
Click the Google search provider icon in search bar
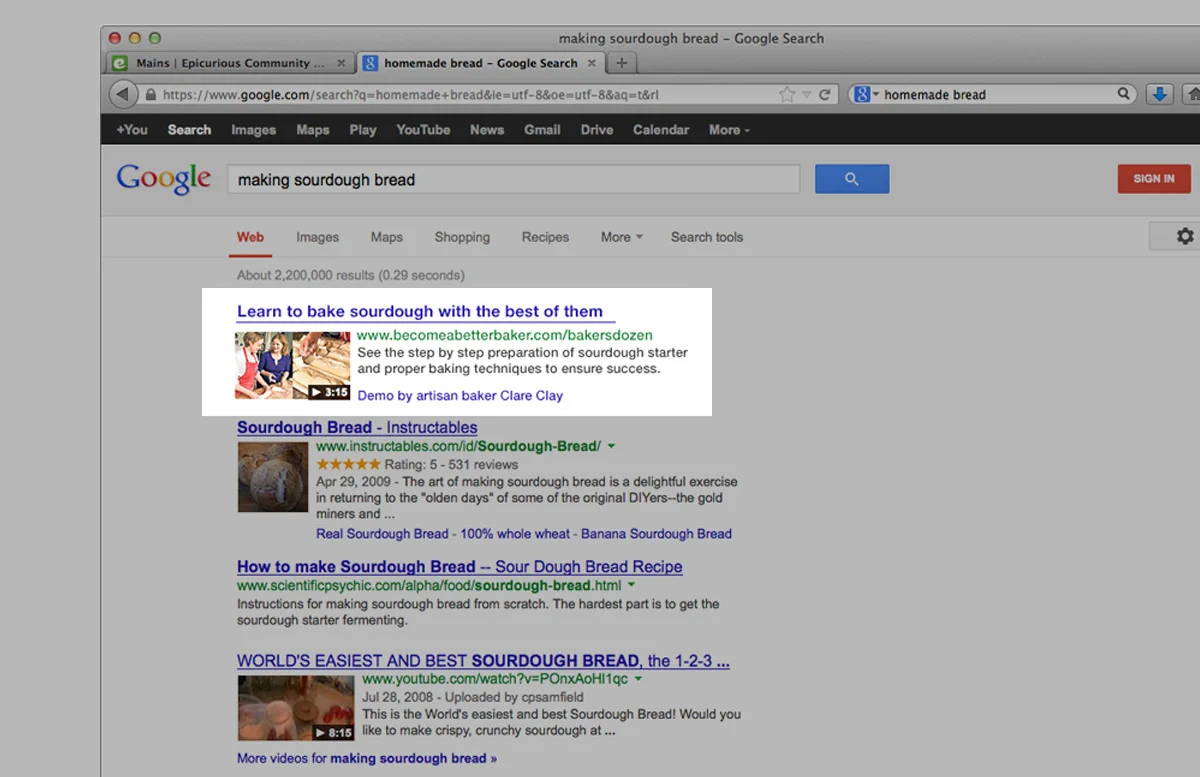[862, 94]
